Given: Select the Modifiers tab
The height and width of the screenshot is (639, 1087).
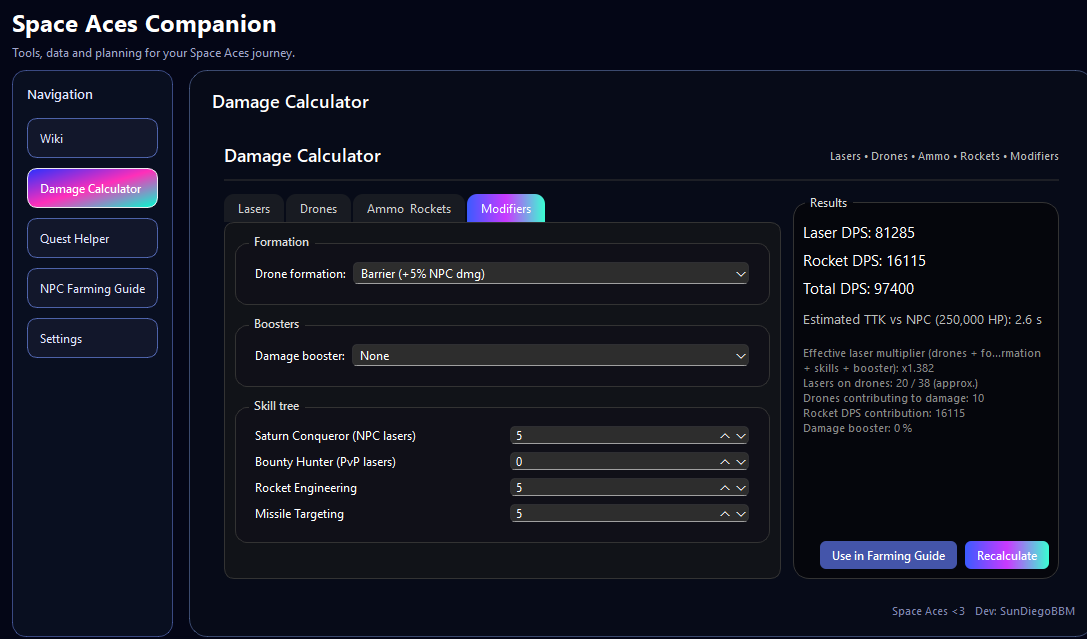Looking at the screenshot, I should click(506, 208).
